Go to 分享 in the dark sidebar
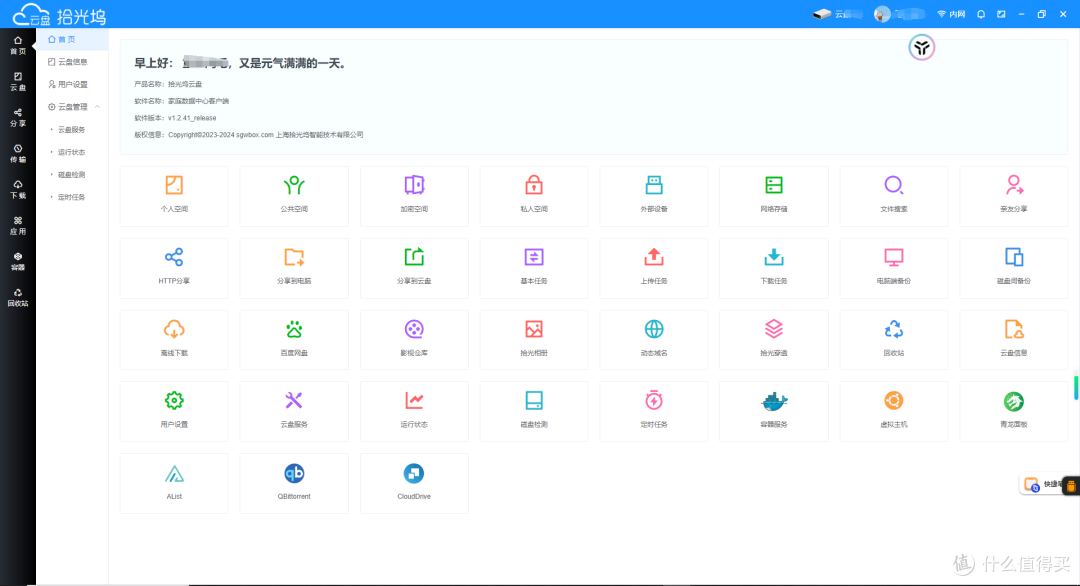The image size is (1080, 586). (x=18, y=118)
